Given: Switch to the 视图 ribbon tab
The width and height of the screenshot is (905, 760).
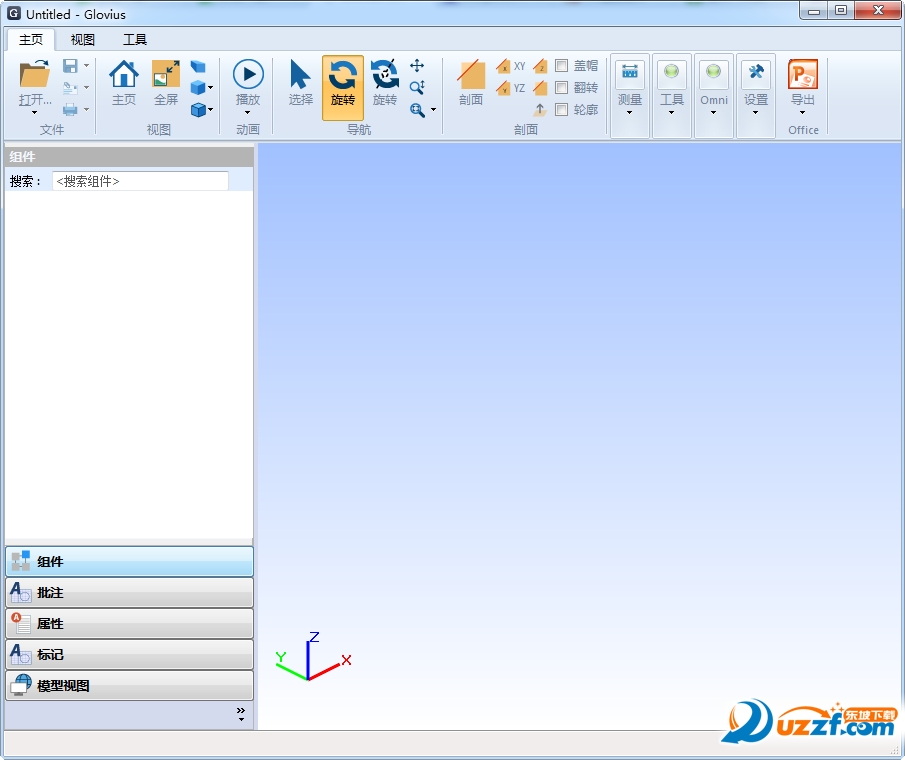Looking at the screenshot, I should [83, 39].
